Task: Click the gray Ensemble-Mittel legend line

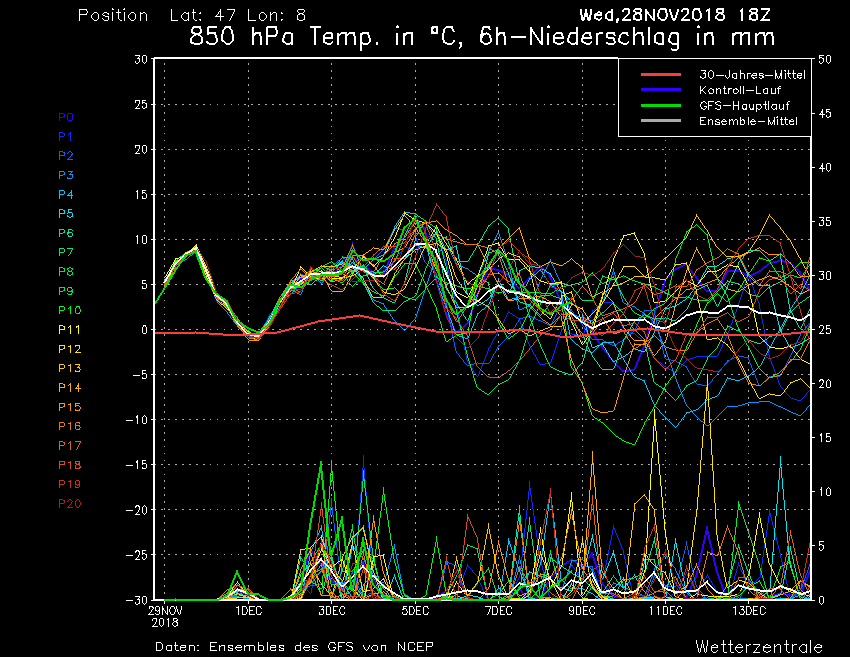Action: point(660,121)
